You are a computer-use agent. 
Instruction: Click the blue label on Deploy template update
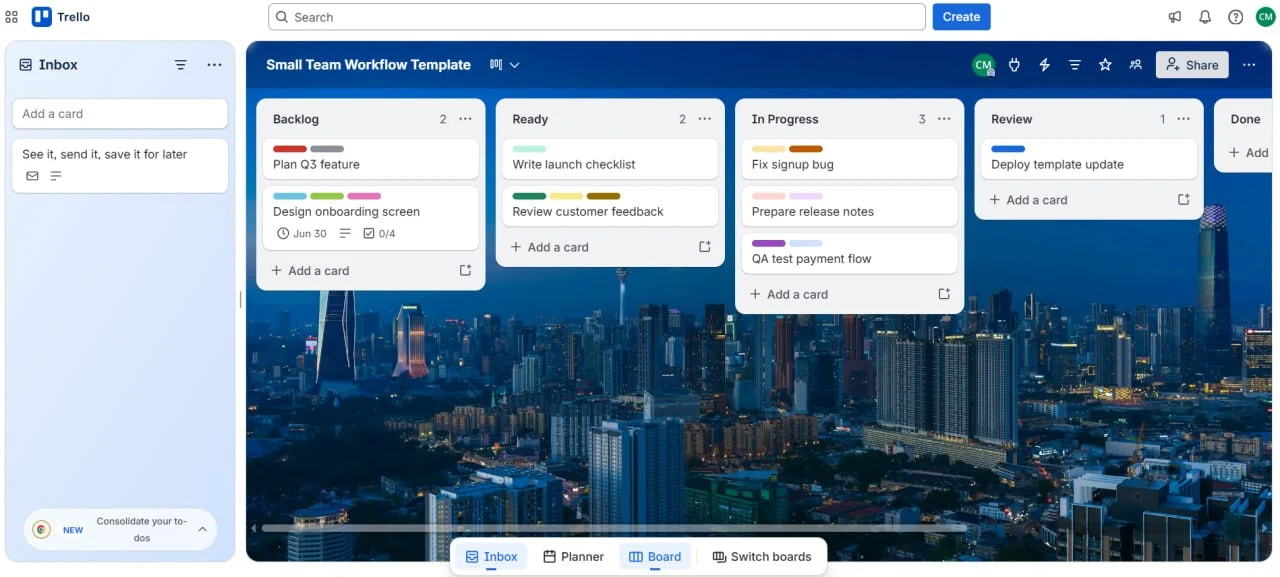[x=1008, y=149]
